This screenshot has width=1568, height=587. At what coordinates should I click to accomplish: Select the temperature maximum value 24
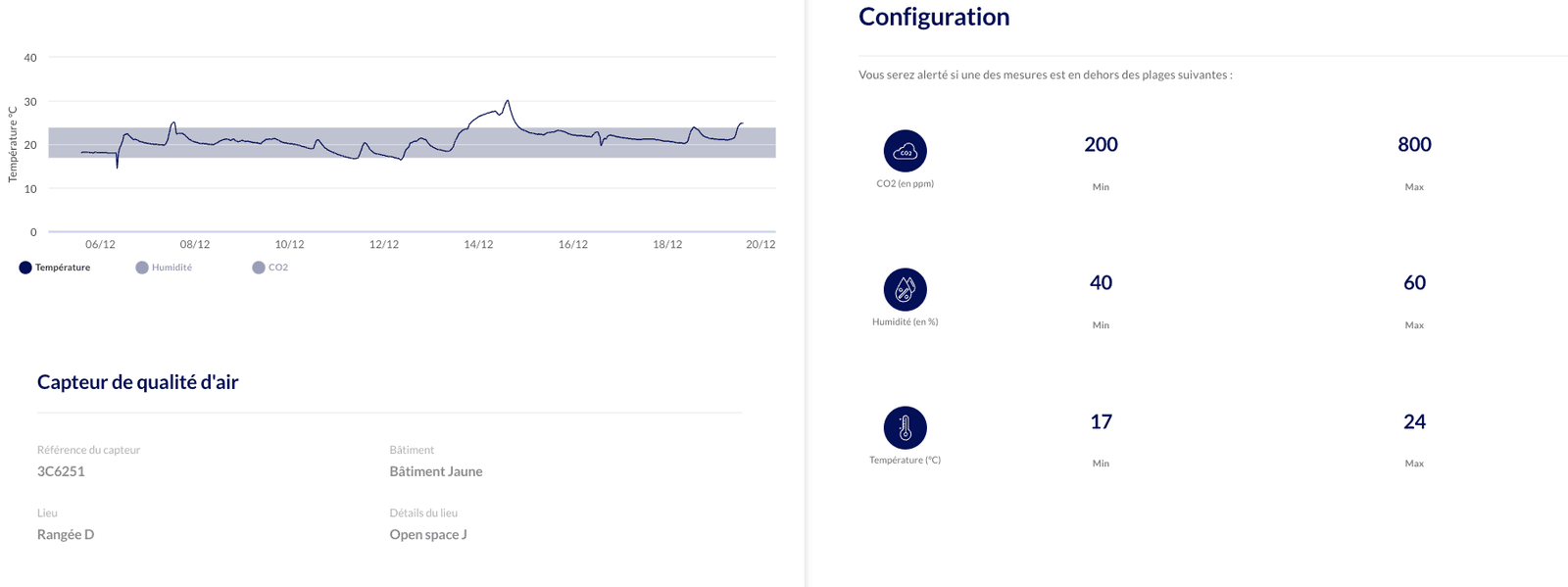[x=1414, y=421]
